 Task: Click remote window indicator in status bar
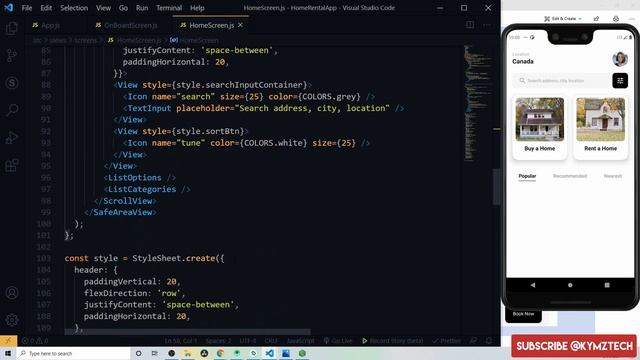point(8,340)
